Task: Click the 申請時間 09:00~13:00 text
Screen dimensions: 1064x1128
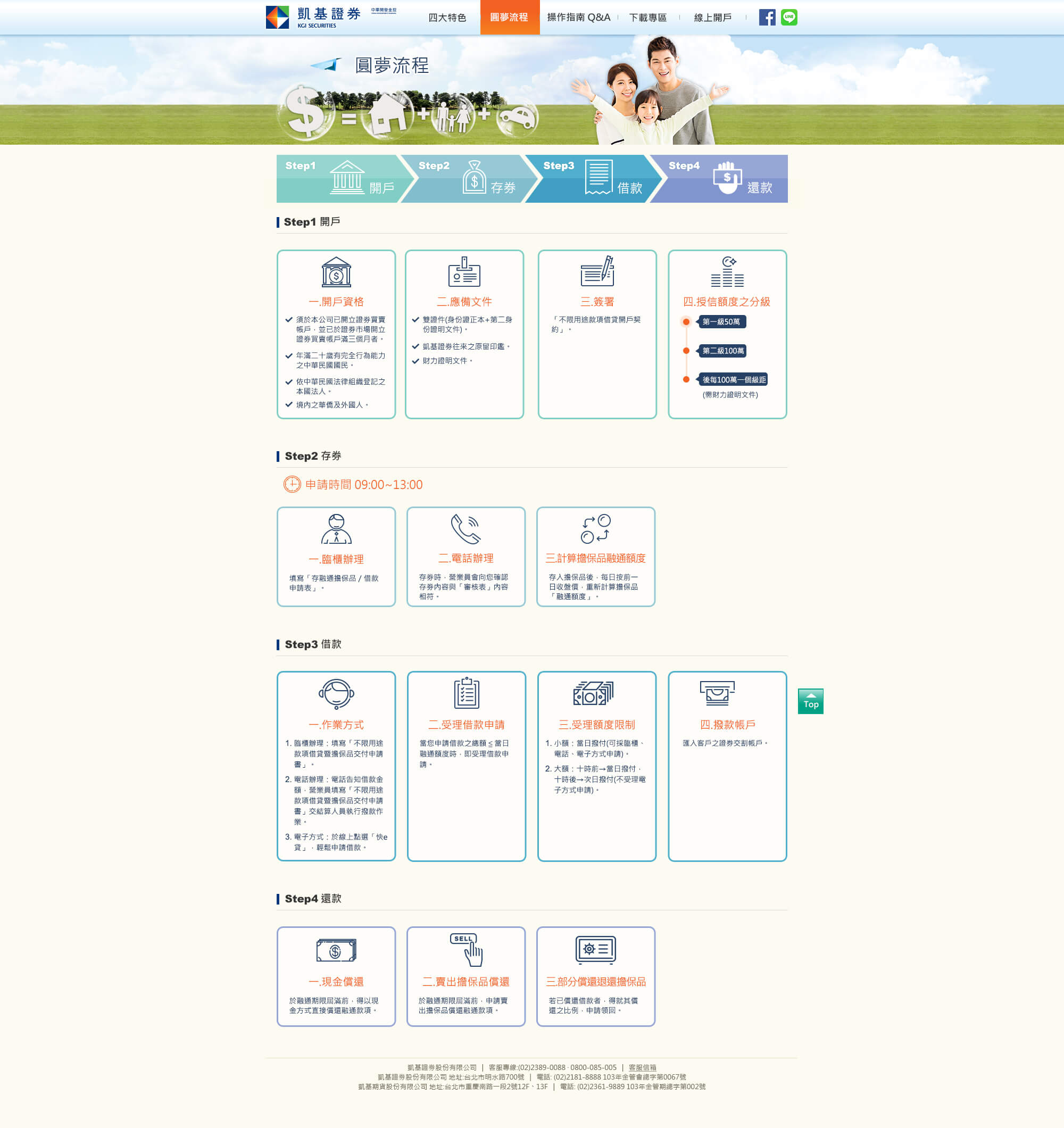Action: [x=364, y=485]
